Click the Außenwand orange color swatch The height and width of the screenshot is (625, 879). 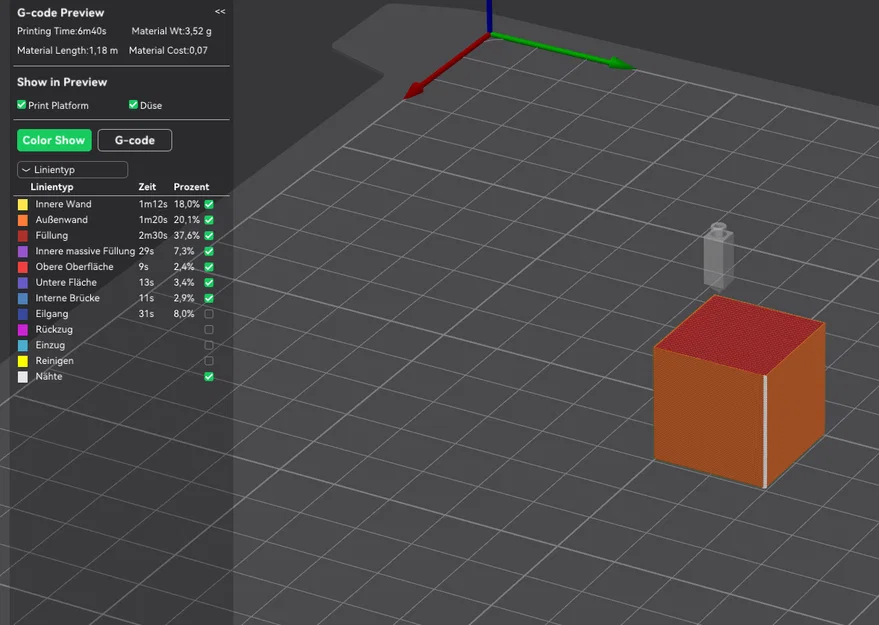click(23, 220)
